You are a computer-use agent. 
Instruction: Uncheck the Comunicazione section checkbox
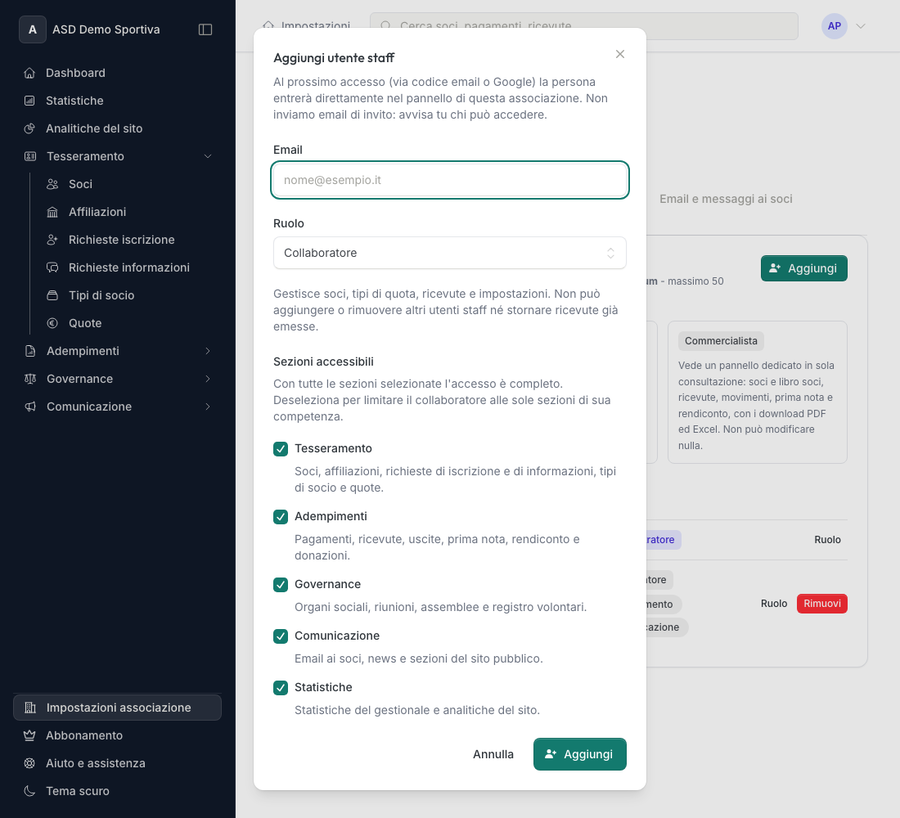click(x=281, y=636)
